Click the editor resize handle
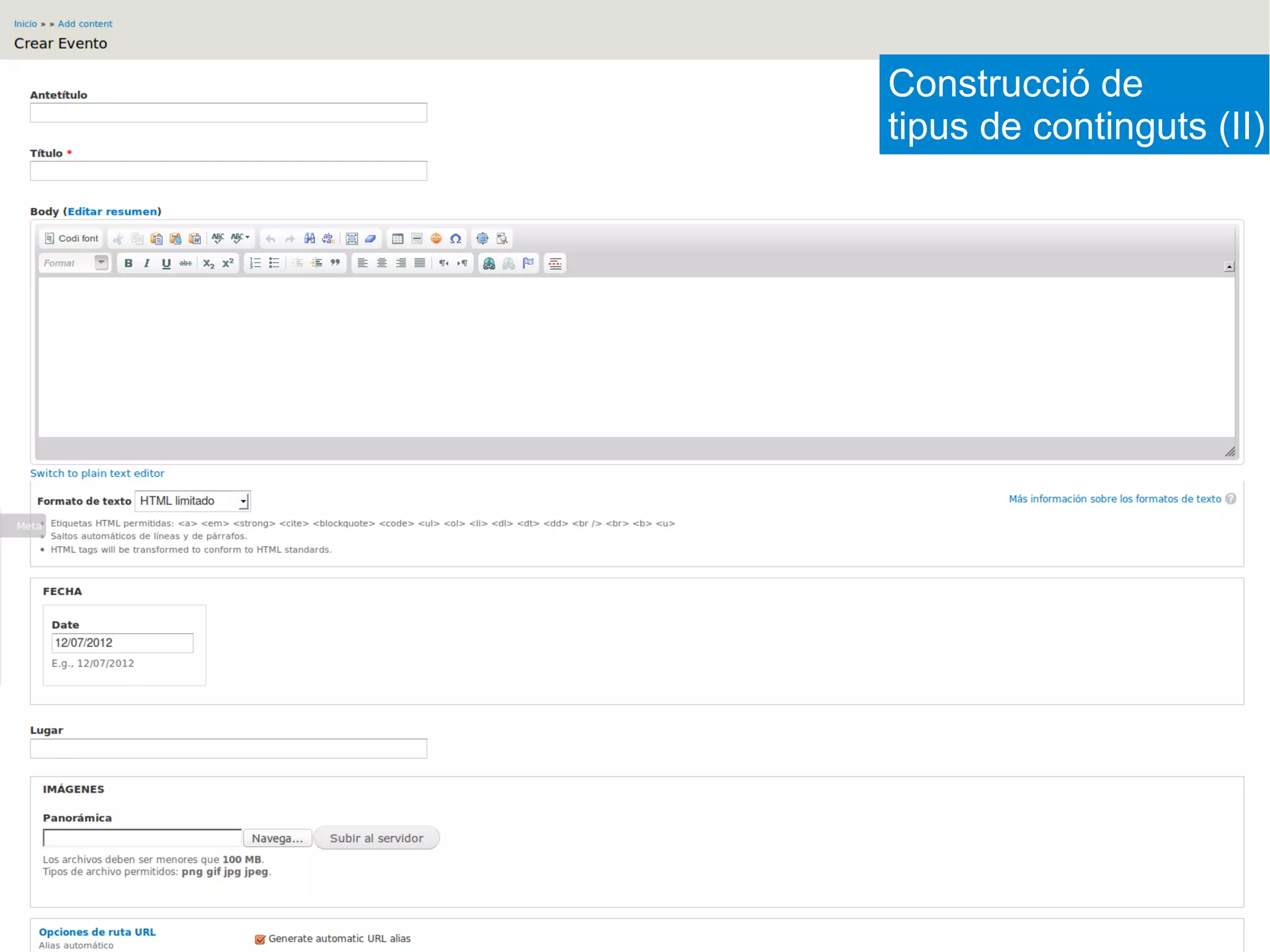Viewport: 1270px width, 952px height. 1230,452
